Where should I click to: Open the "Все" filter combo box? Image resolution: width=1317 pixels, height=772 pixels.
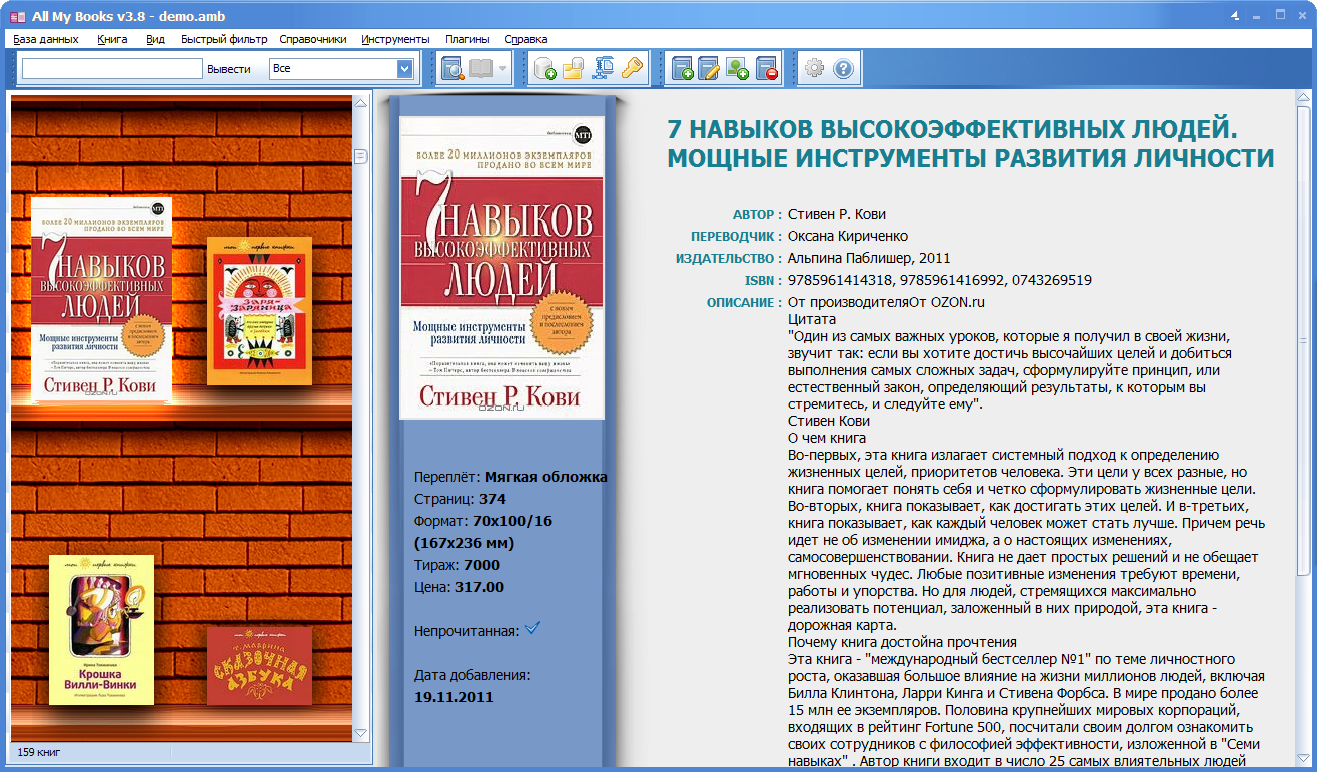click(341, 69)
